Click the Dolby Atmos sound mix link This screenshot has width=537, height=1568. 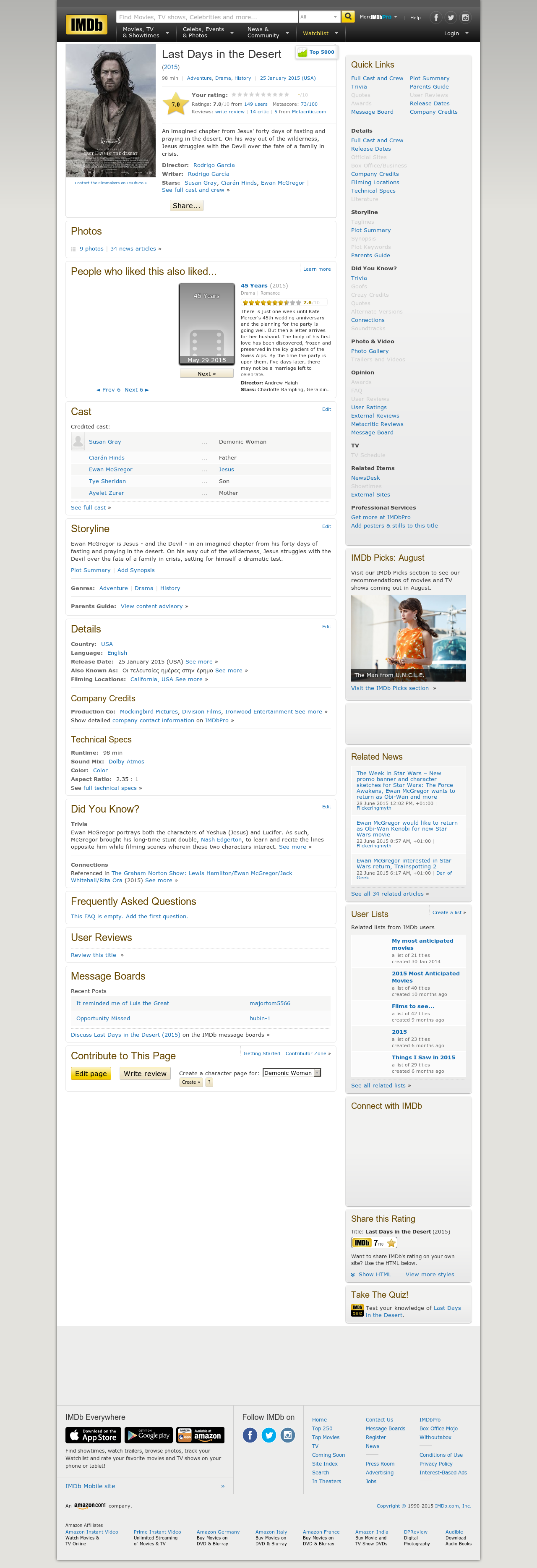127,761
